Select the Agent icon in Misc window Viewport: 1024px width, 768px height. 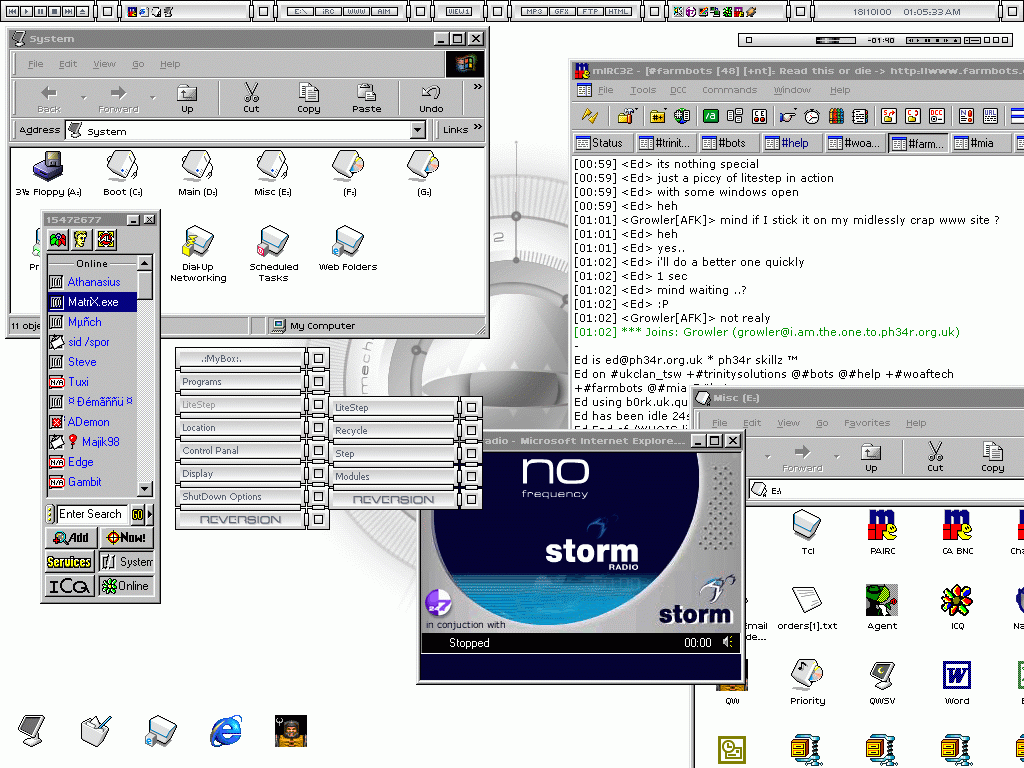click(x=882, y=607)
